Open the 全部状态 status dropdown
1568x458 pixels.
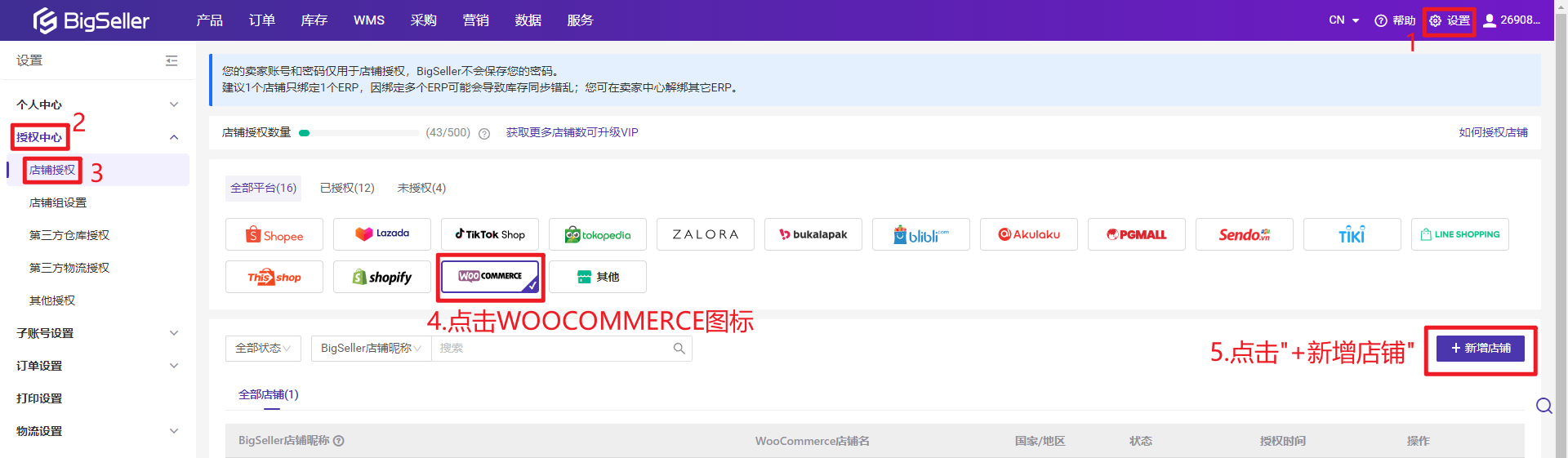263,349
